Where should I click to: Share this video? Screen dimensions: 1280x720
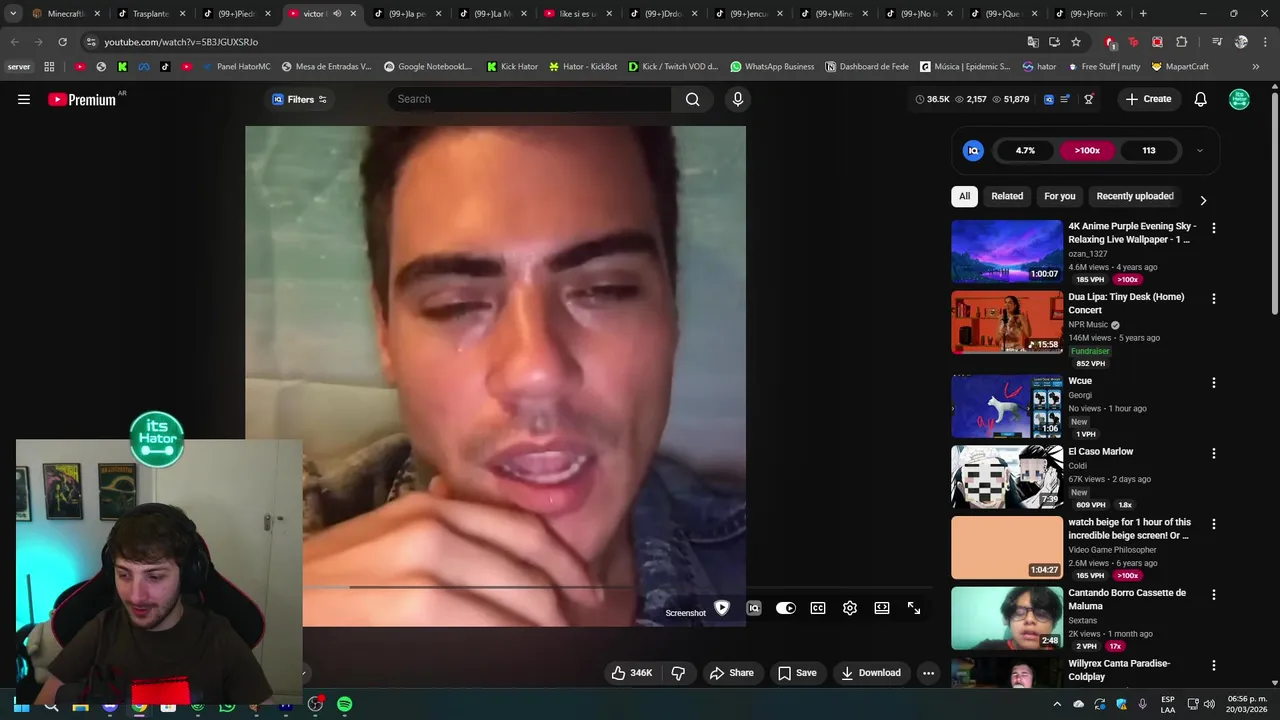(x=732, y=673)
